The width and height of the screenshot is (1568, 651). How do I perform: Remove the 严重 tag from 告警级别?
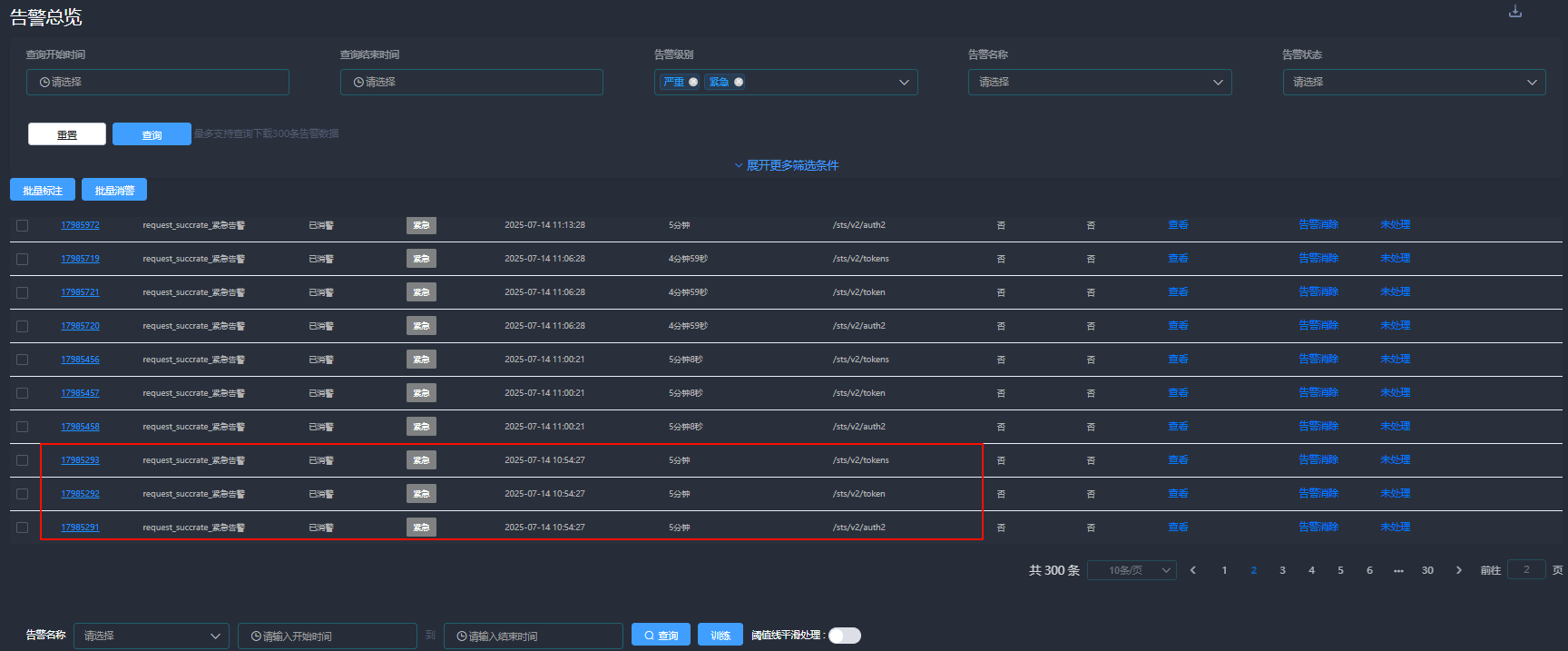[693, 83]
